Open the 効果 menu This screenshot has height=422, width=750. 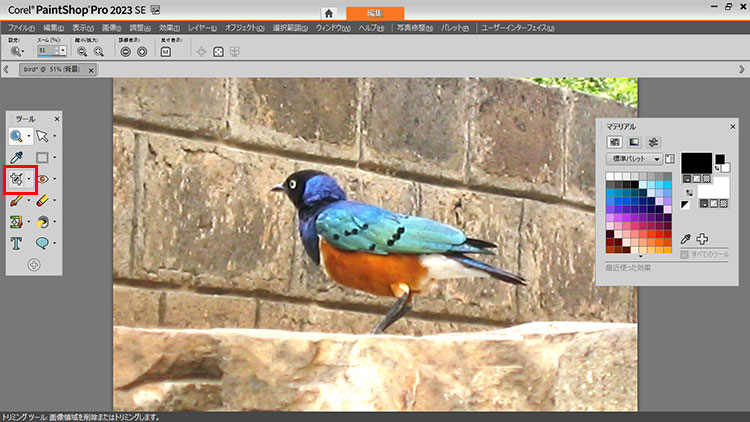[x=169, y=28]
